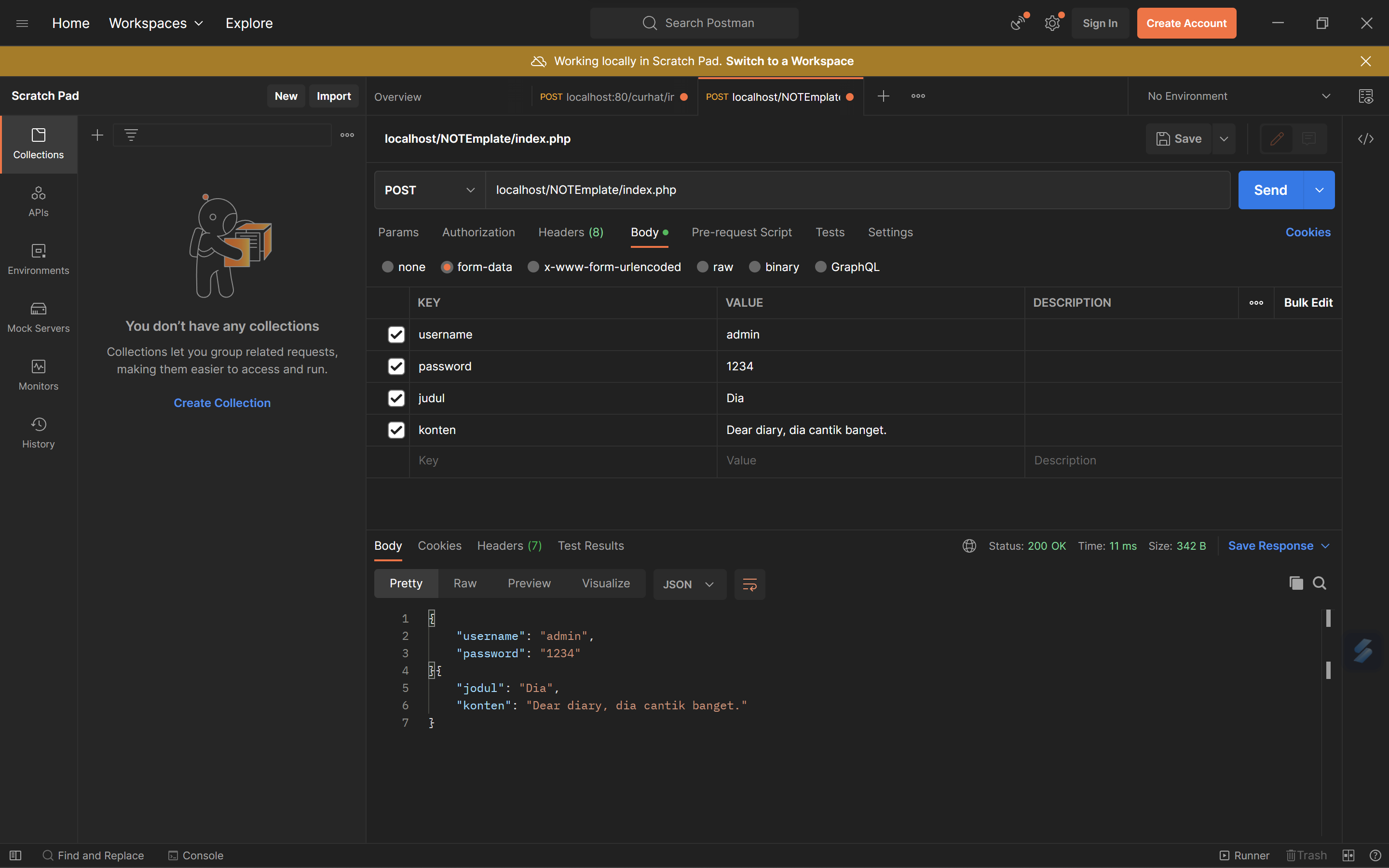Click the Send request button
The image size is (1389, 868).
(x=1270, y=190)
